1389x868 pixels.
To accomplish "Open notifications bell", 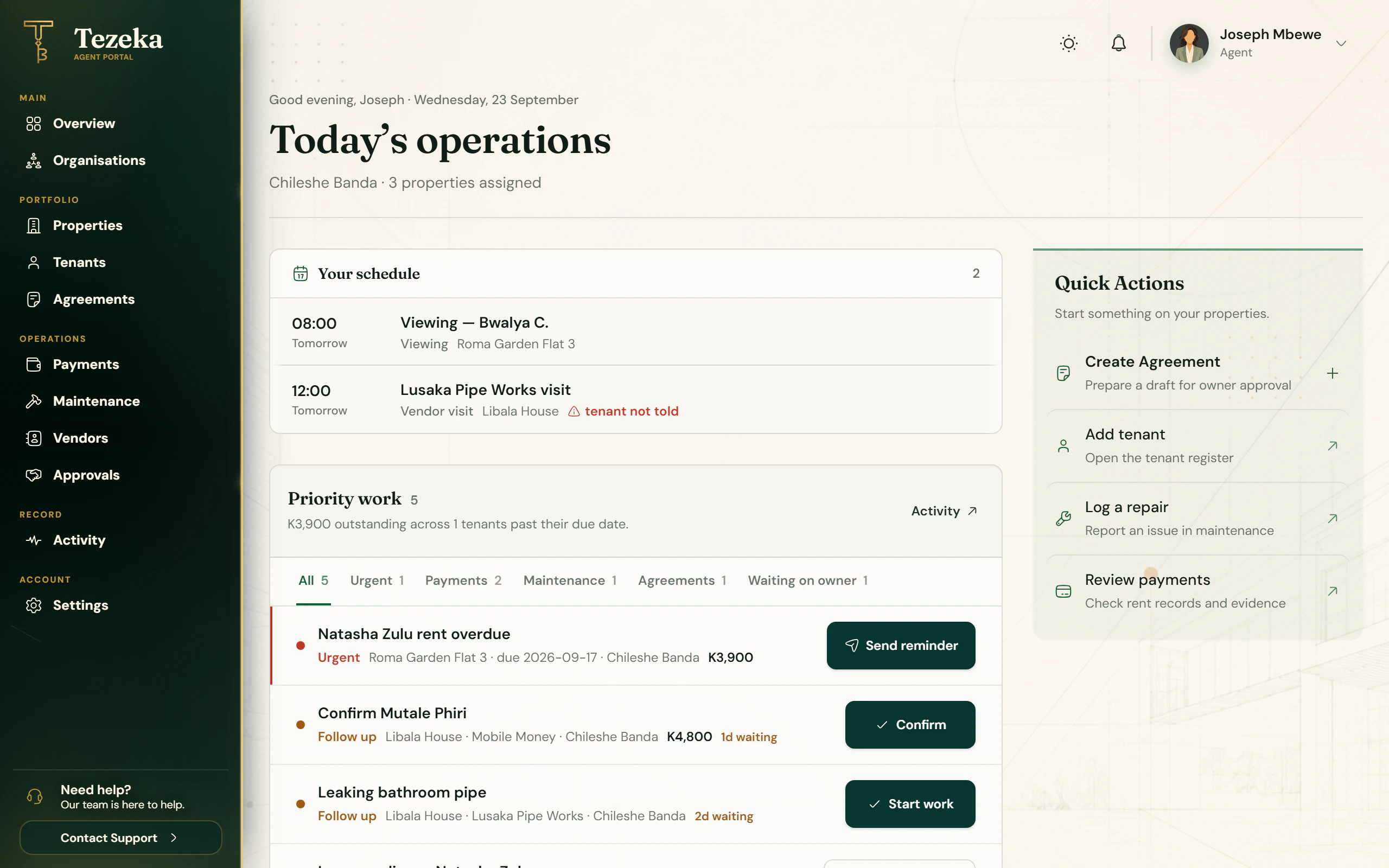I will point(1119,43).
